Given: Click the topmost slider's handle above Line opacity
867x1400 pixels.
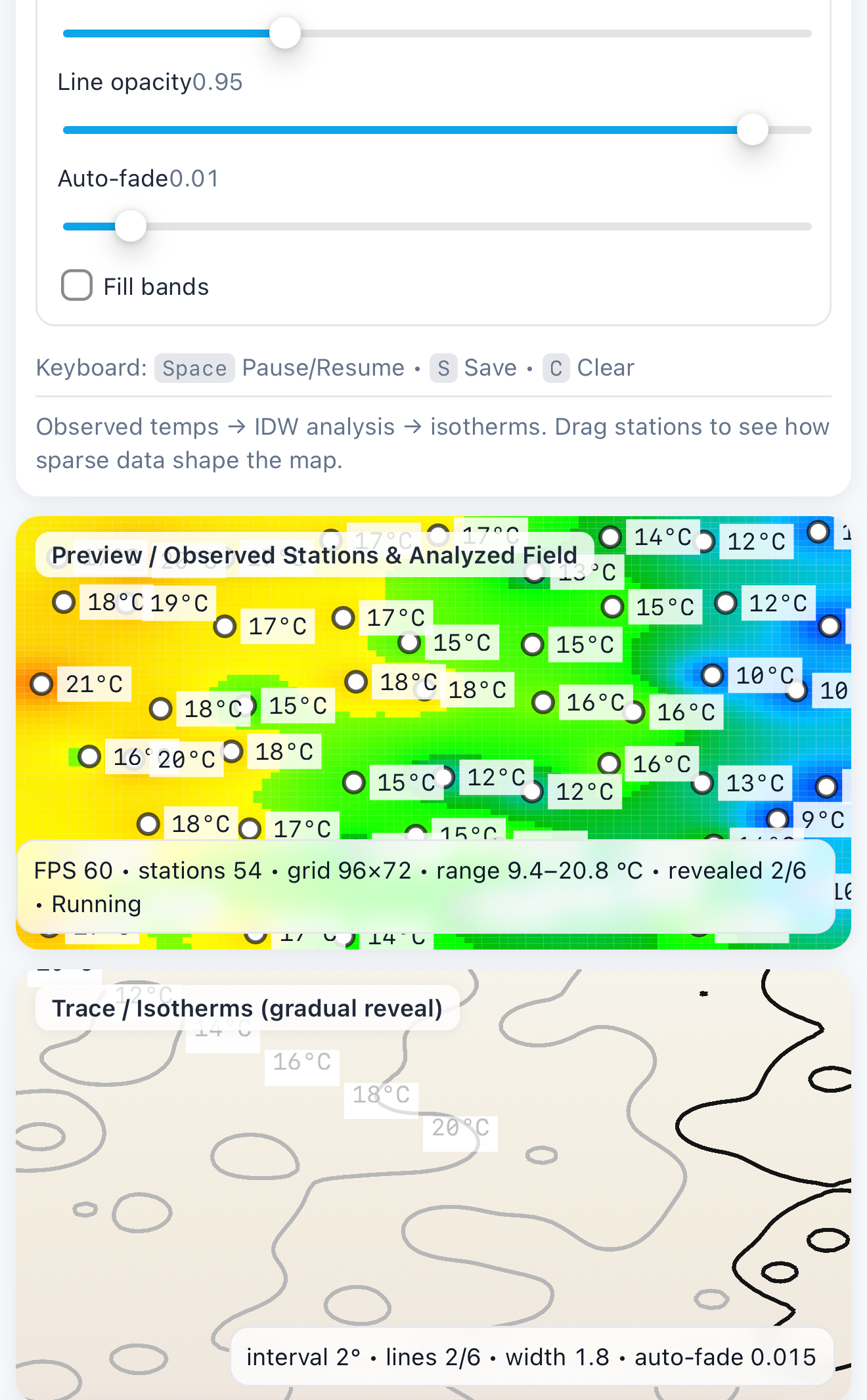Looking at the screenshot, I should [x=285, y=33].
